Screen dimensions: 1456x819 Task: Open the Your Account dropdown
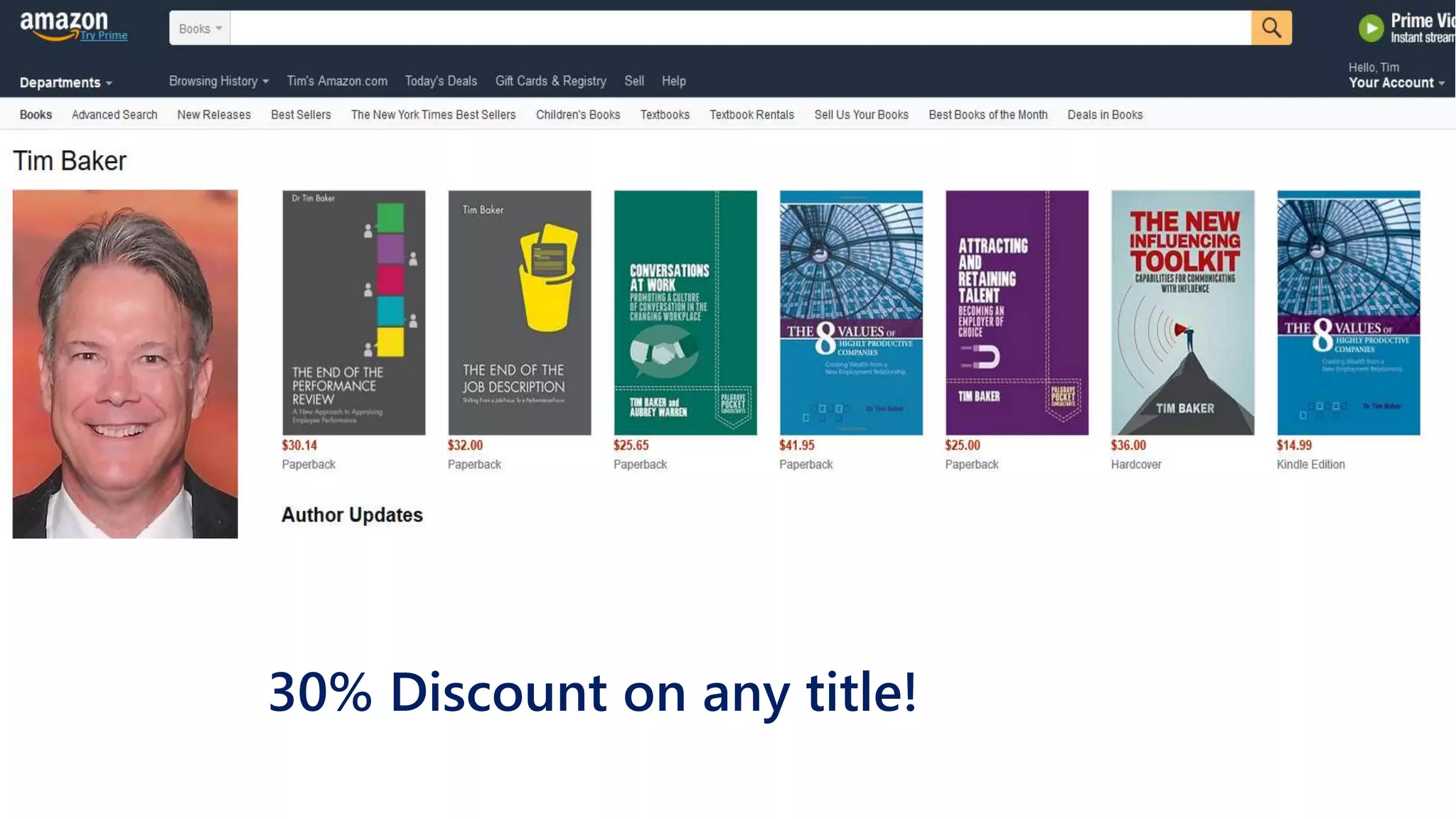pos(1396,82)
